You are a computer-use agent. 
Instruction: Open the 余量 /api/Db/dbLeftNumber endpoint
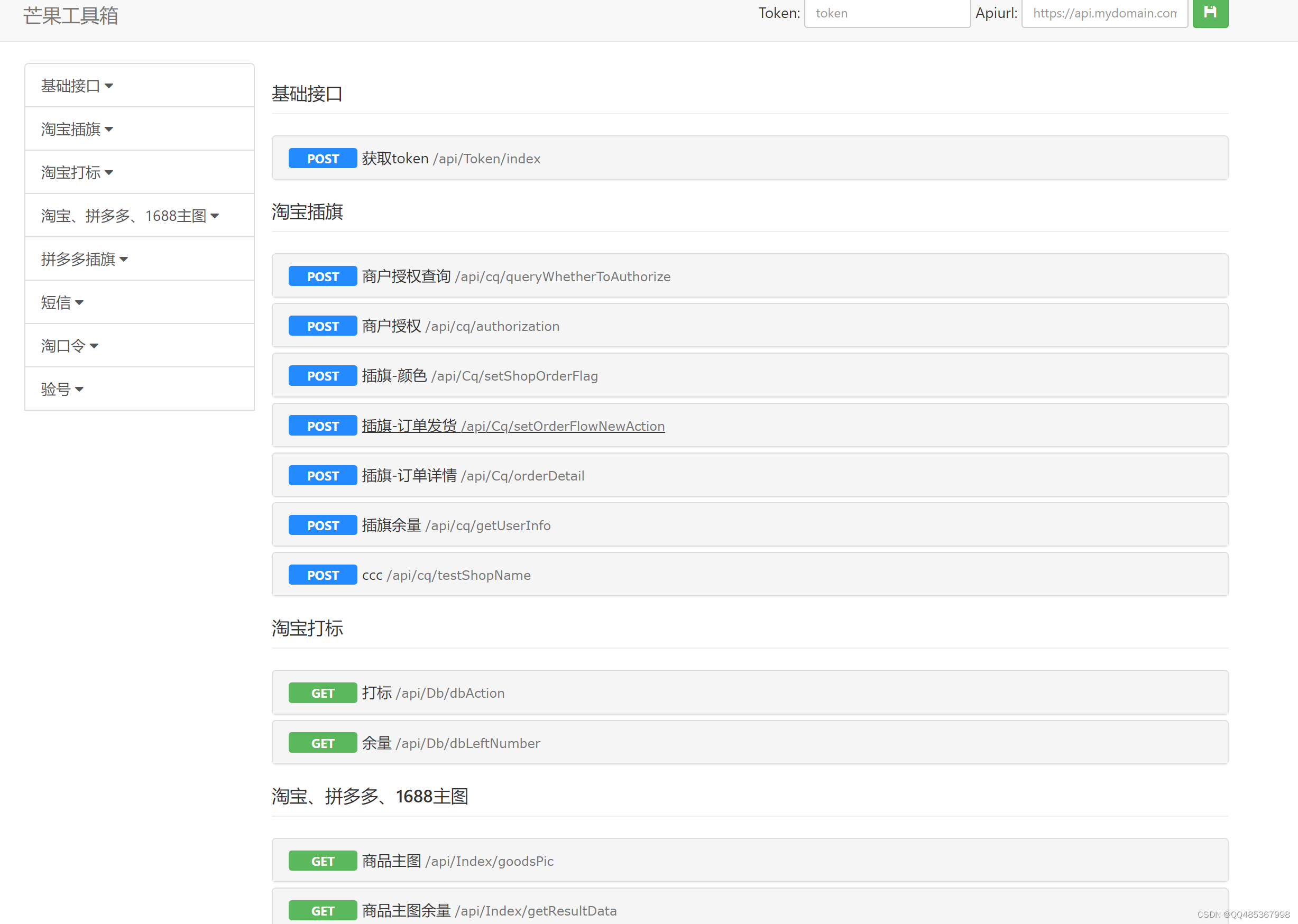tap(450, 743)
